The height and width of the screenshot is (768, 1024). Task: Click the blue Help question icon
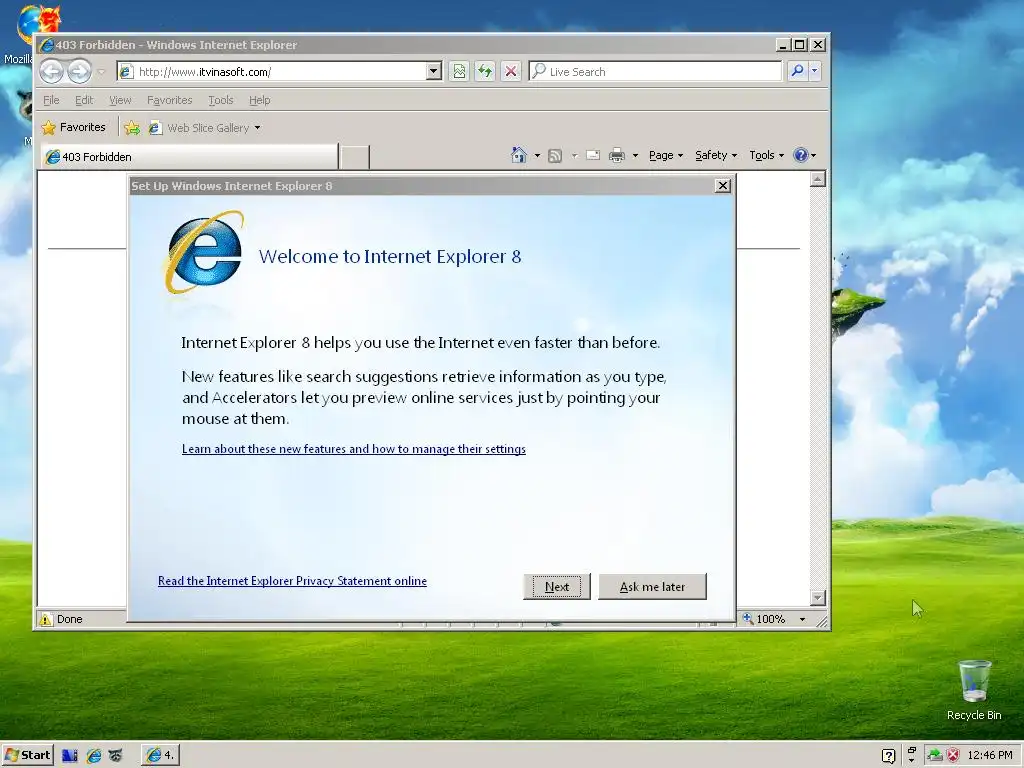coord(801,155)
